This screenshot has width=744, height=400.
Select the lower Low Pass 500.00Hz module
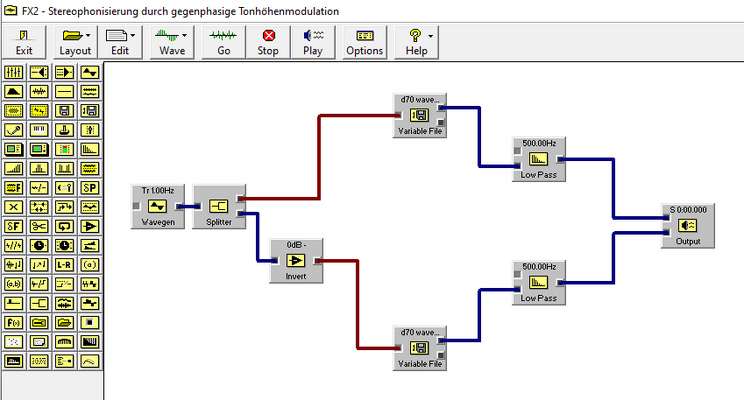(539, 283)
